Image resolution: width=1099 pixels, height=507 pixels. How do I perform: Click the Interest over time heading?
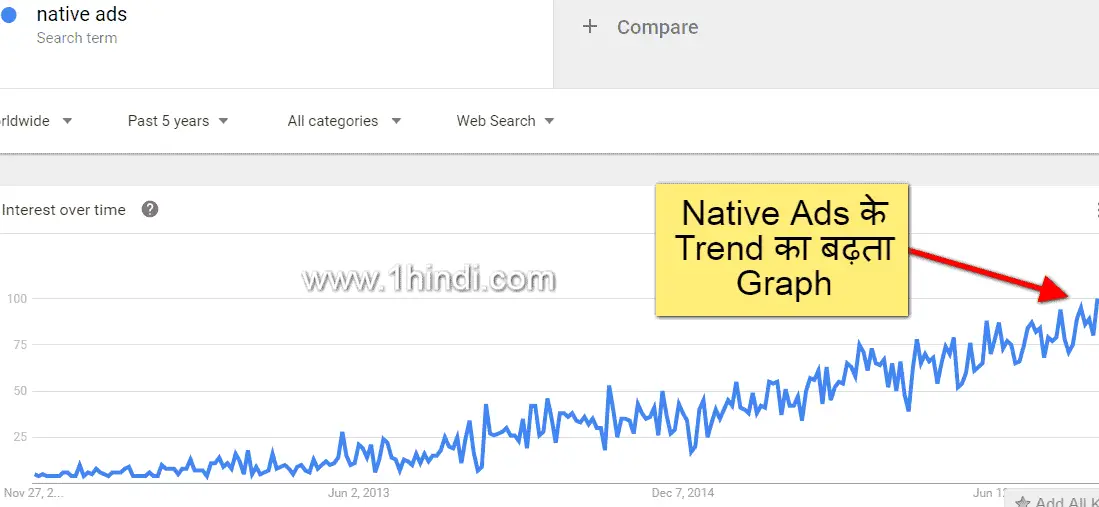point(64,210)
